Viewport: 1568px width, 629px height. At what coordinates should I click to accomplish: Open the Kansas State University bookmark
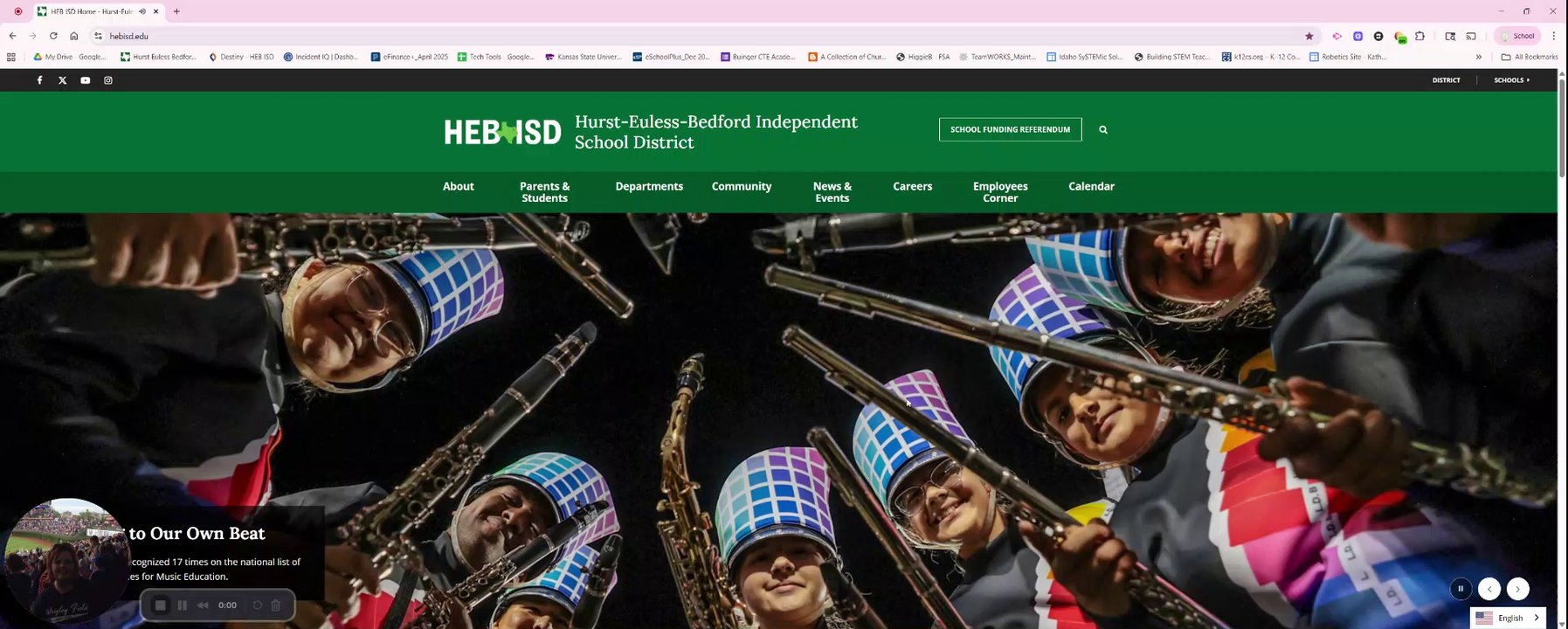(583, 57)
